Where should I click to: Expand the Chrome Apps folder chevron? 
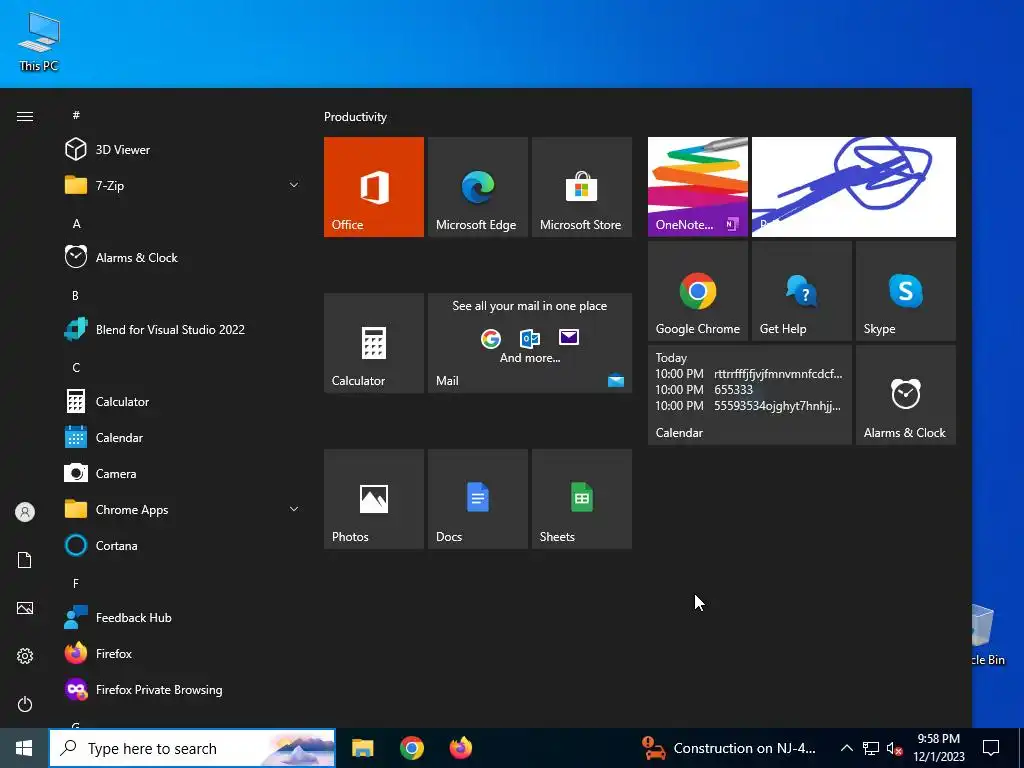point(294,509)
